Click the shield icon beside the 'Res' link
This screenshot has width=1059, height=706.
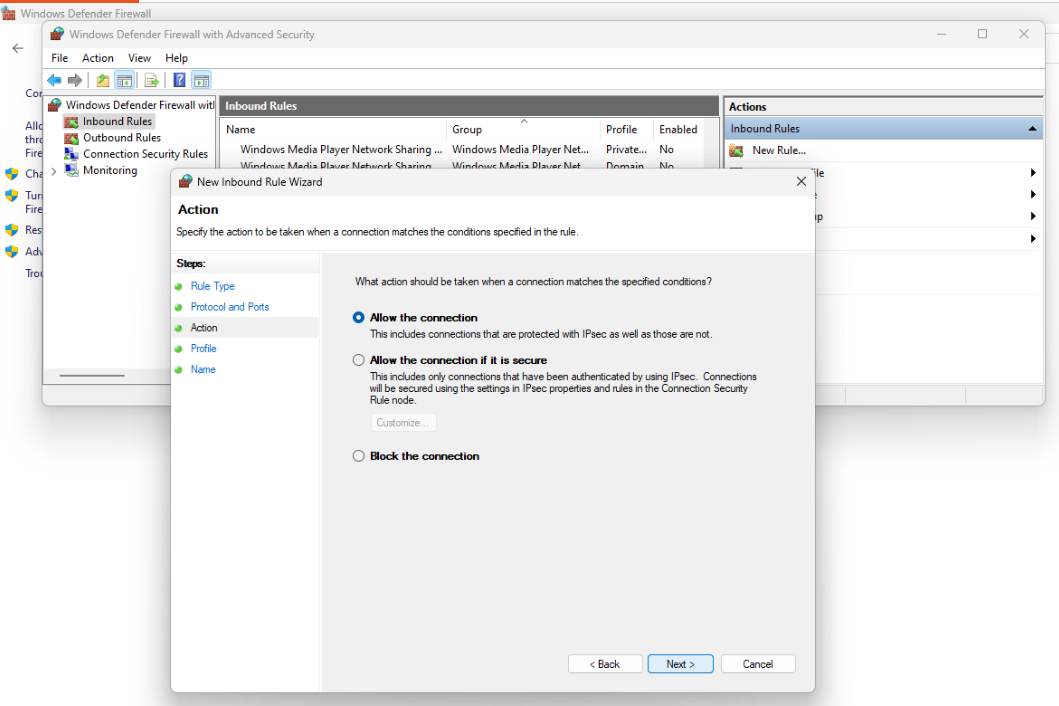11,230
